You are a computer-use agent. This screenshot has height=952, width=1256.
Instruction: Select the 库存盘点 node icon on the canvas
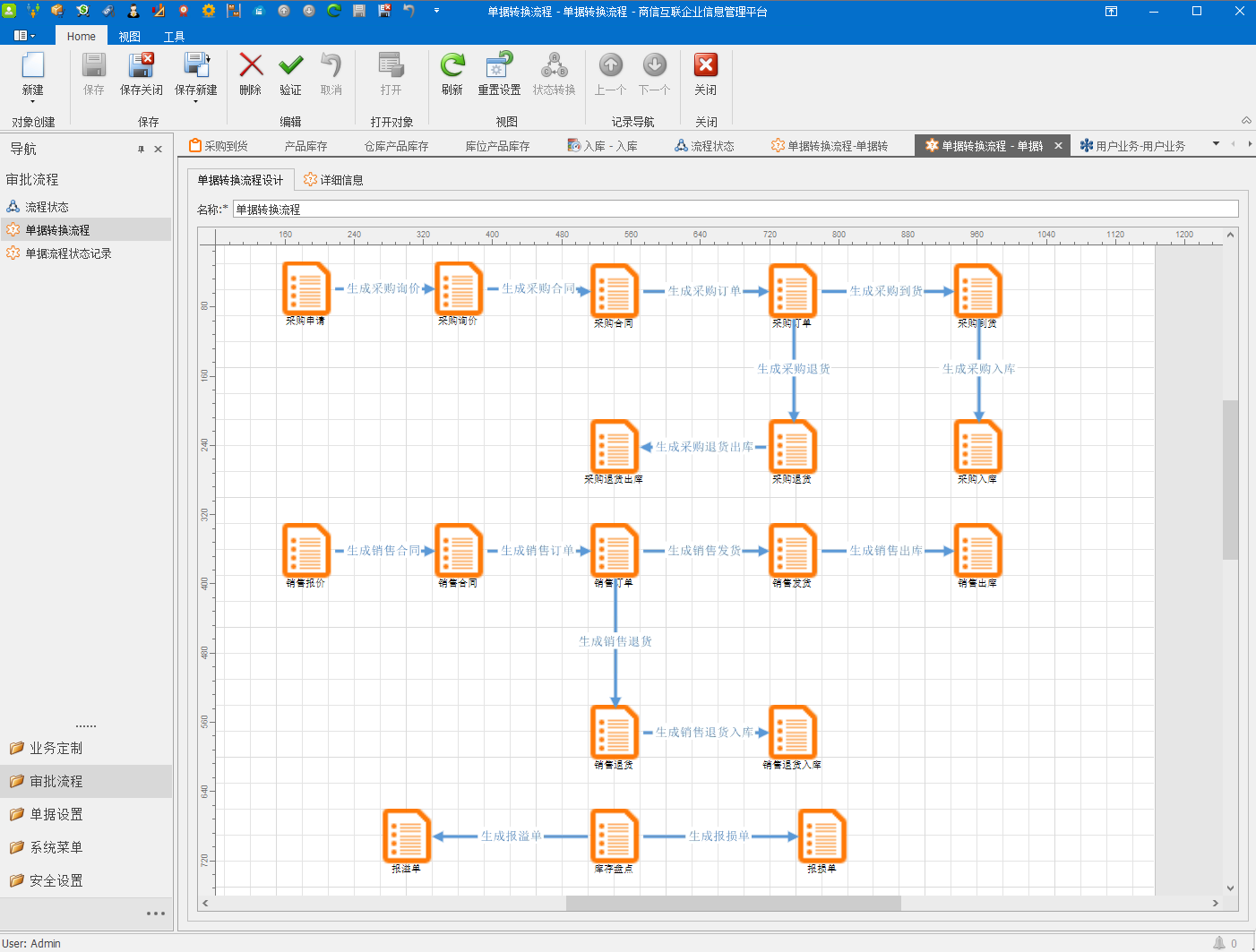coord(615,836)
